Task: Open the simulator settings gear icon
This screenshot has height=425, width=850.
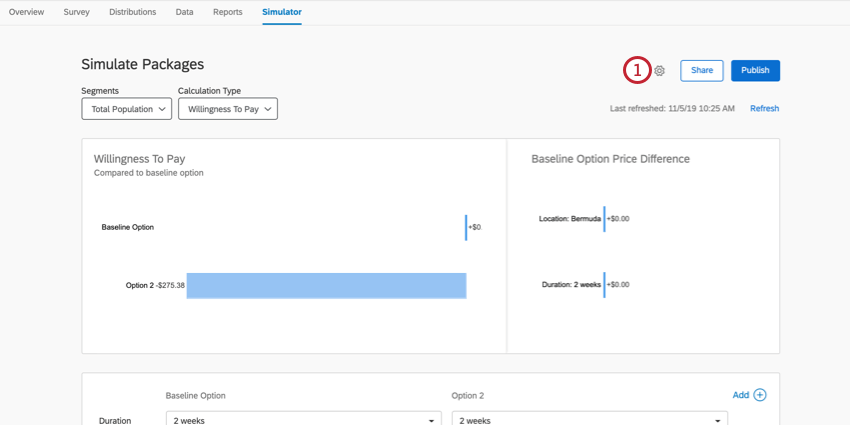Action: tap(659, 70)
